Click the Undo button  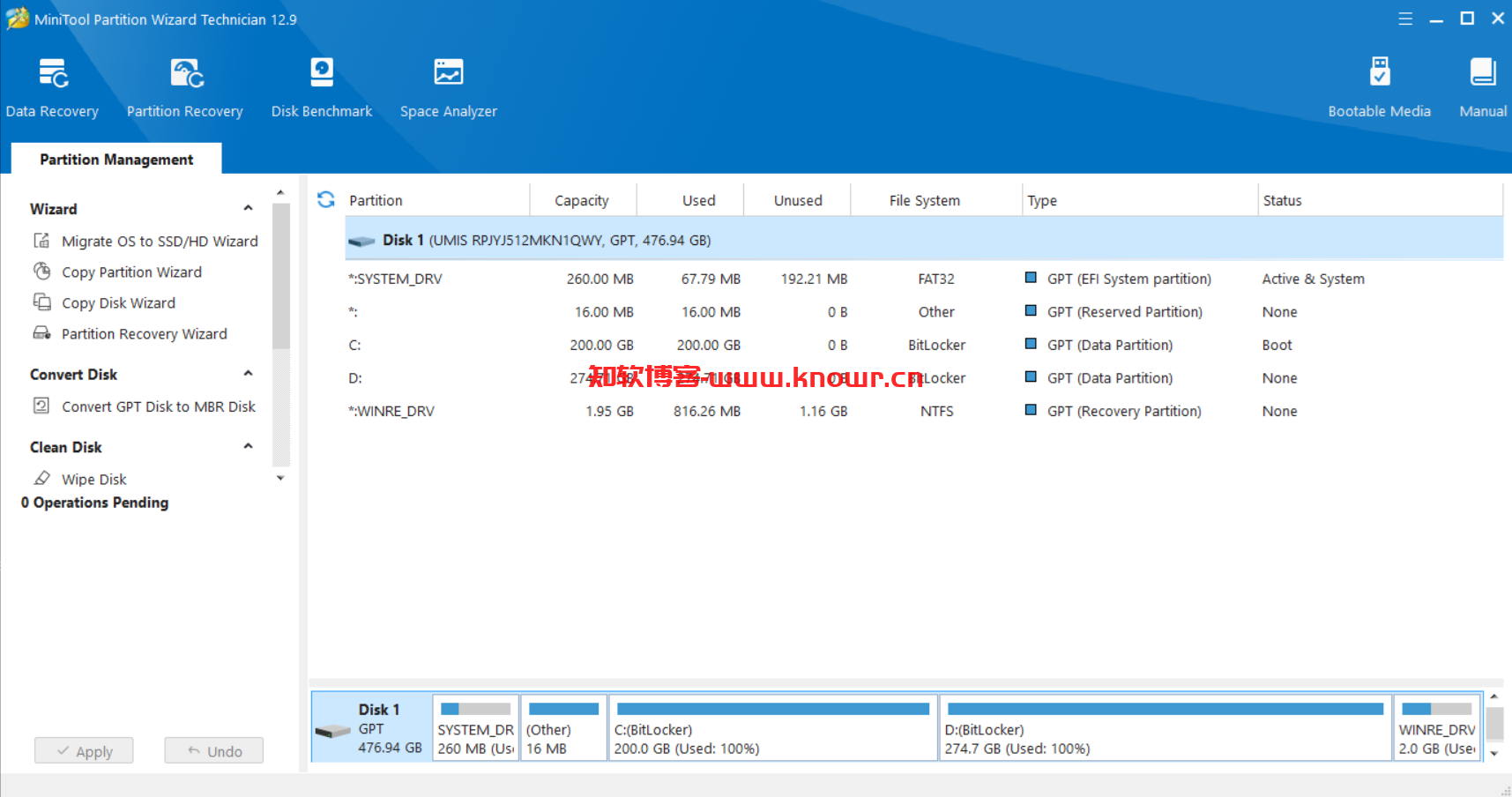[x=214, y=751]
